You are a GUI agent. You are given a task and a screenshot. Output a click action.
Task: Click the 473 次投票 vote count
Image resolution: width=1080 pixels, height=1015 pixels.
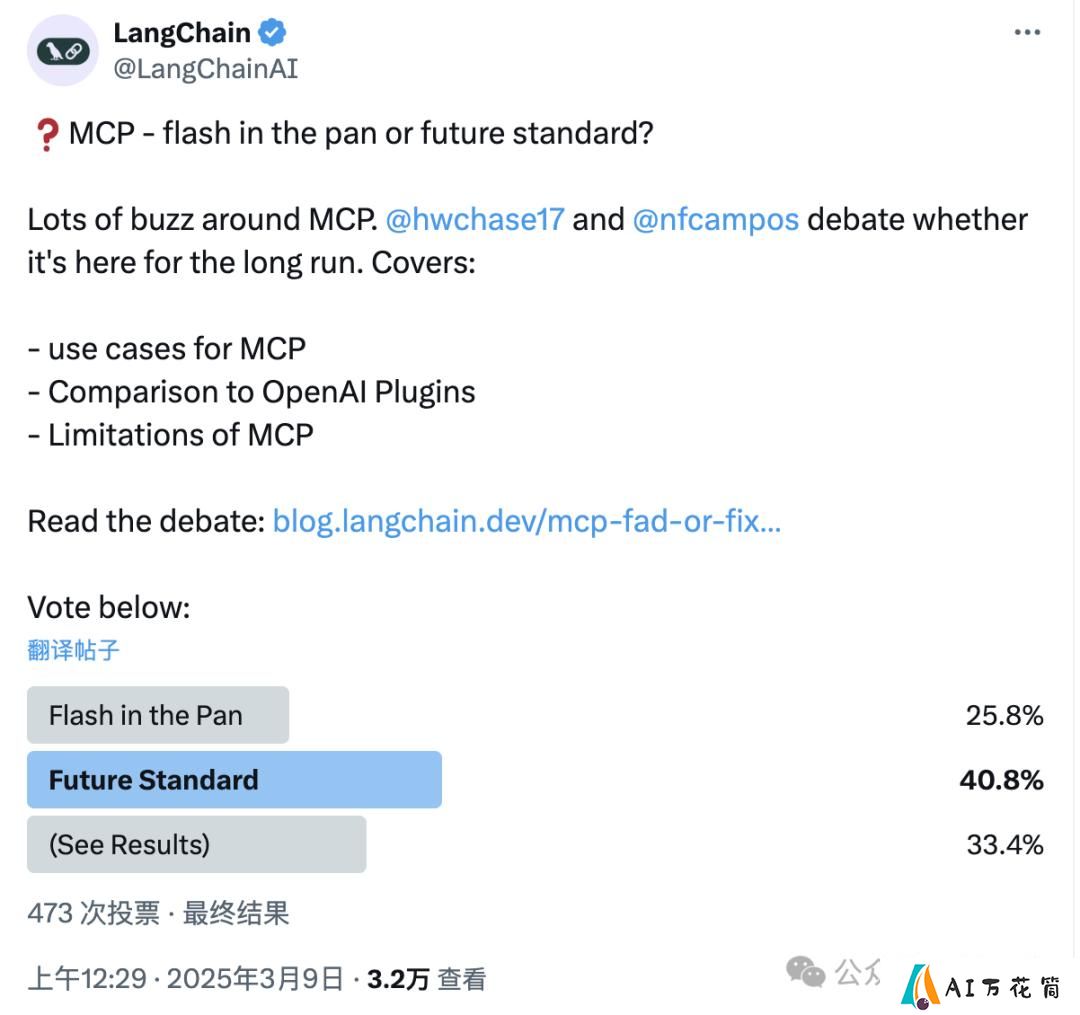[x=94, y=913]
